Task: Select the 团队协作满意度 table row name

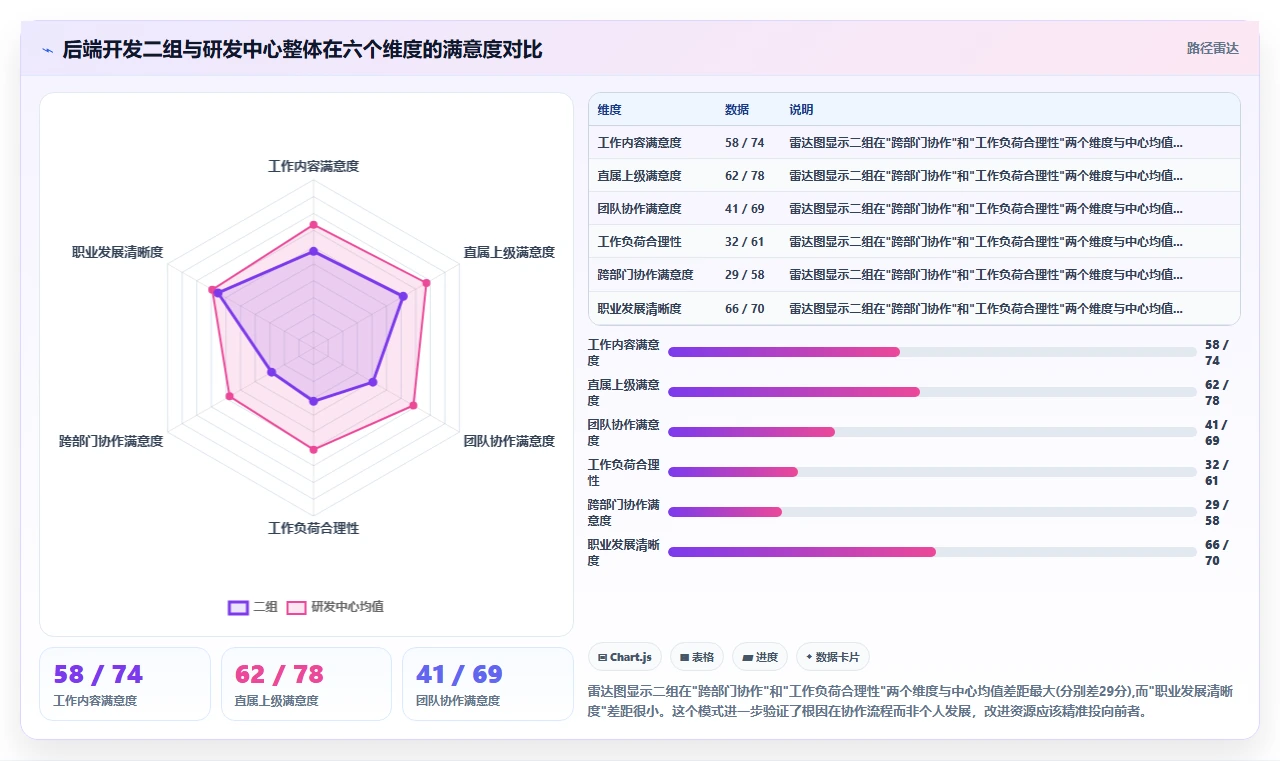Action: pyautogui.click(x=639, y=209)
